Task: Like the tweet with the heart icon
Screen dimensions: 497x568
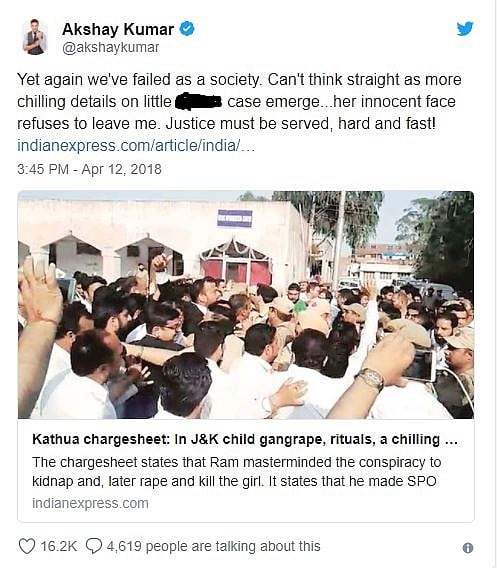Action: [x=27, y=546]
